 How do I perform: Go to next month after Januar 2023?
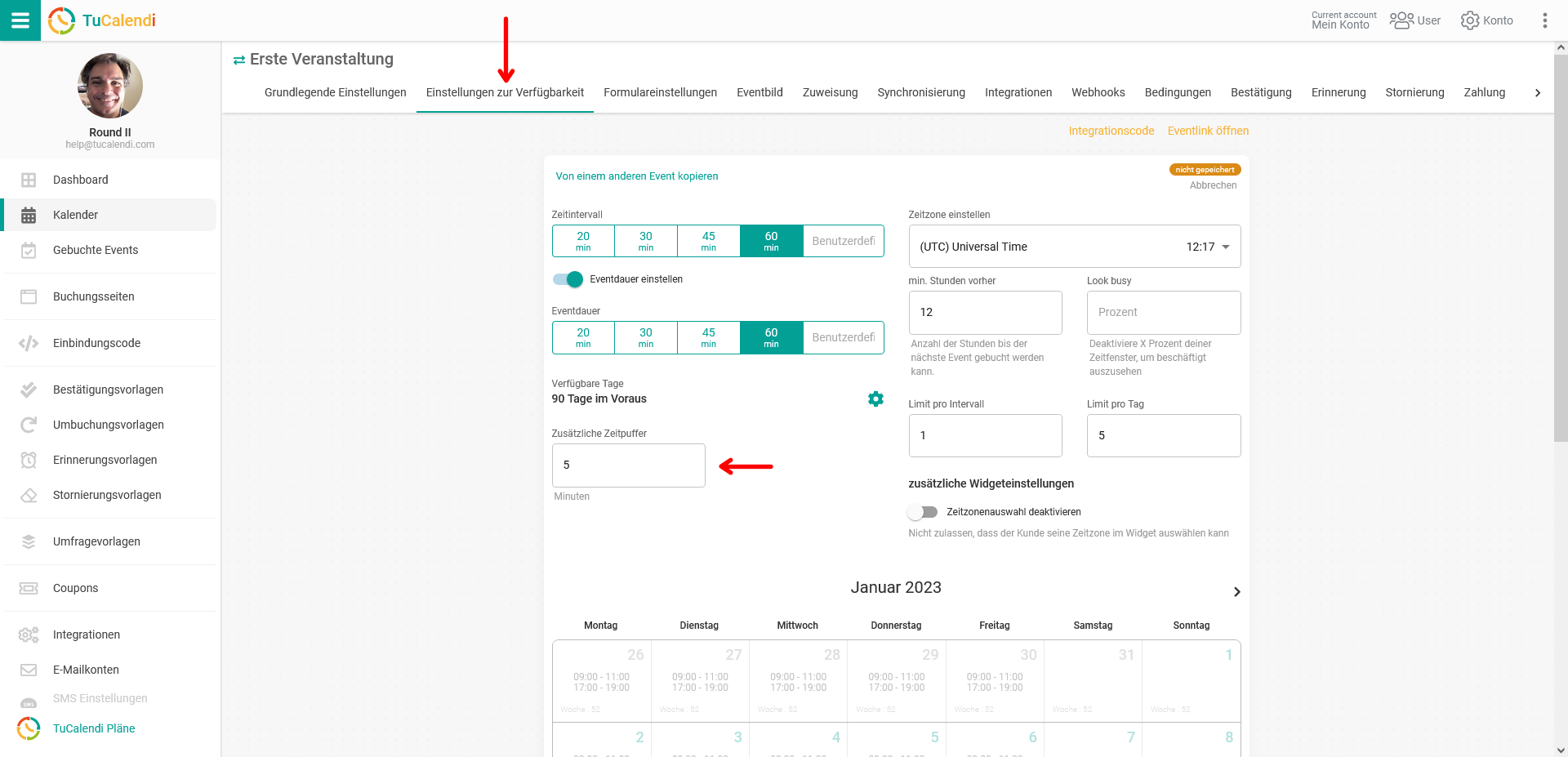coord(1236,592)
